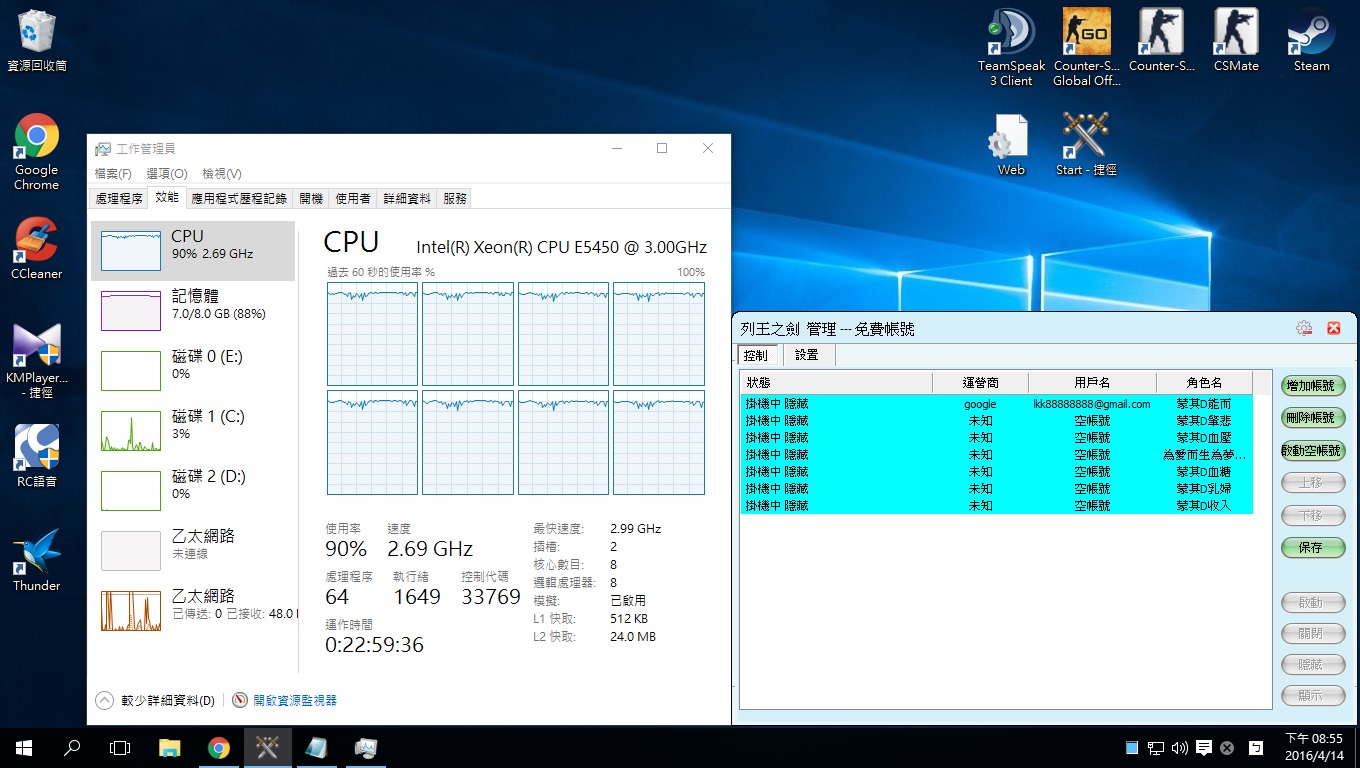Select the 控制 tab in 列王之劍 manager
The image size is (1360, 768).
pos(756,355)
